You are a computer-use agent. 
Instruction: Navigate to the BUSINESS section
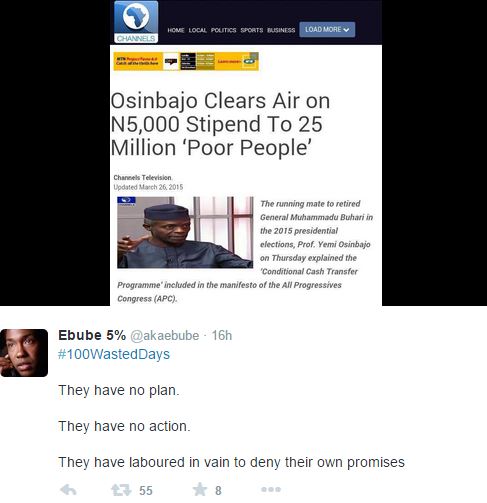281,30
